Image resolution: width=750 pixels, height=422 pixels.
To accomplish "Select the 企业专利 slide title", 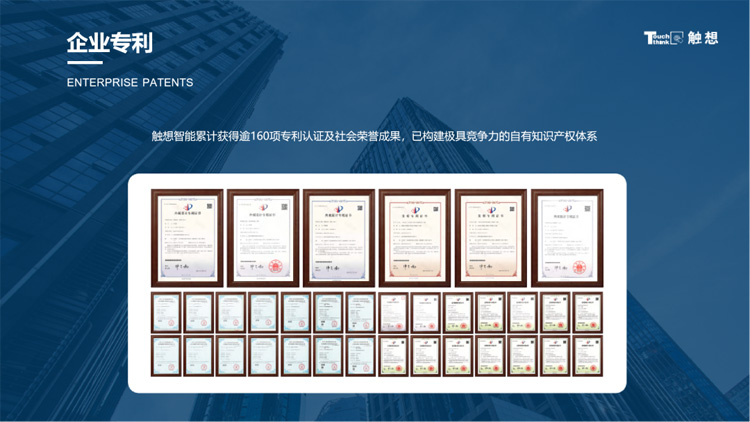I will tap(109, 43).
